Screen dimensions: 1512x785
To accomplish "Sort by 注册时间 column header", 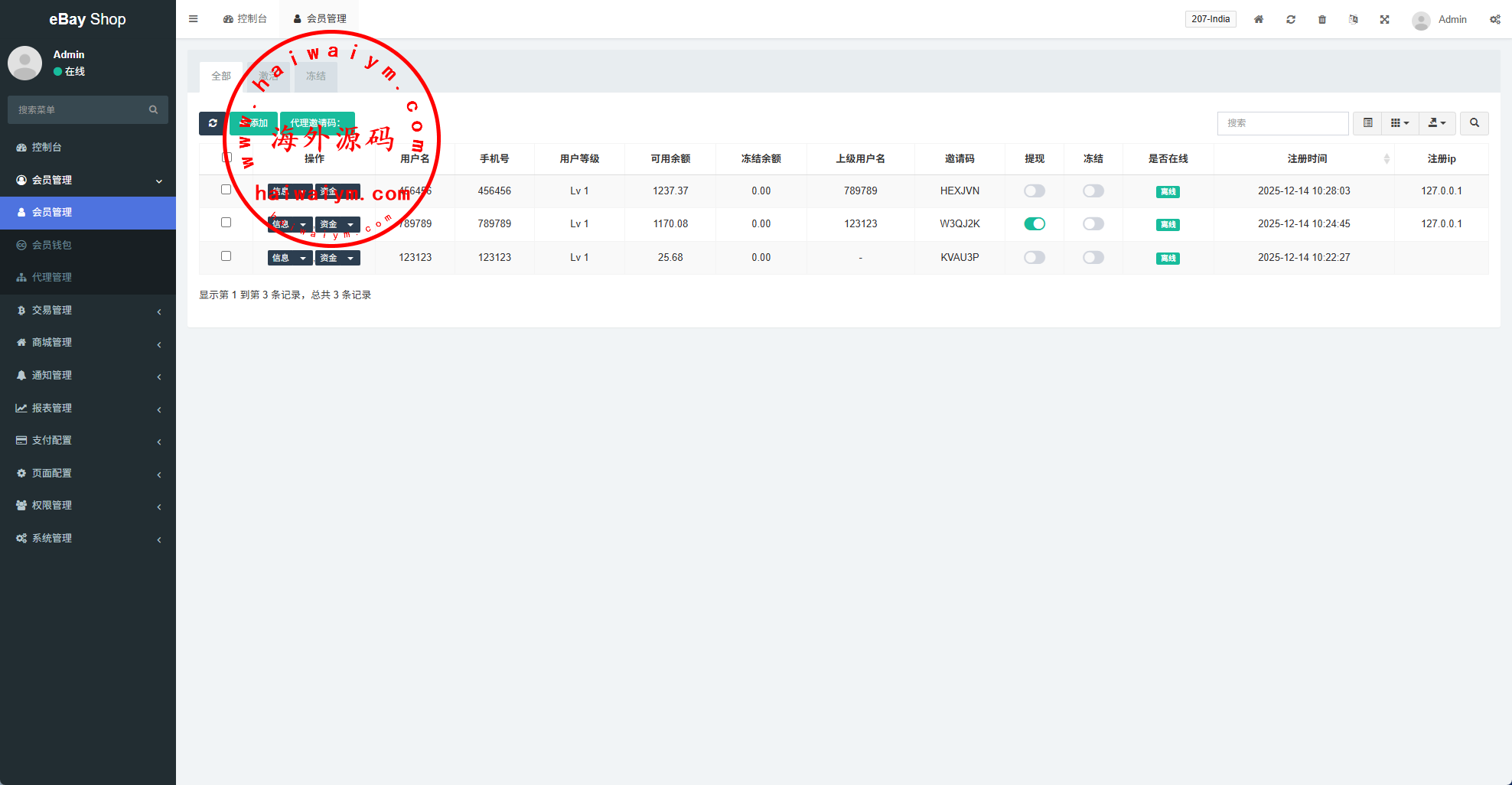I will [1307, 159].
